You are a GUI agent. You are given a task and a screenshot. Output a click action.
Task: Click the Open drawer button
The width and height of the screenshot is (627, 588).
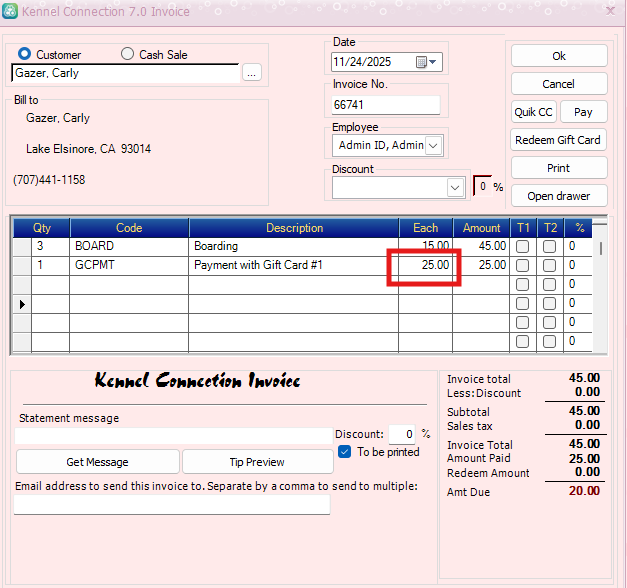(x=559, y=196)
